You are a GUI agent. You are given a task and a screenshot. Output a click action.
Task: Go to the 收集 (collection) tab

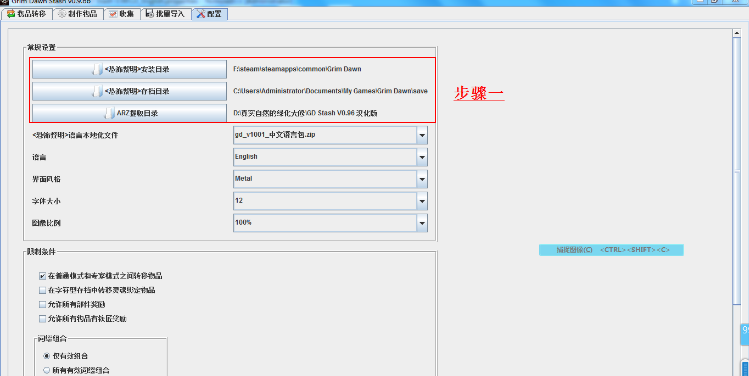click(x=121, y=14)
